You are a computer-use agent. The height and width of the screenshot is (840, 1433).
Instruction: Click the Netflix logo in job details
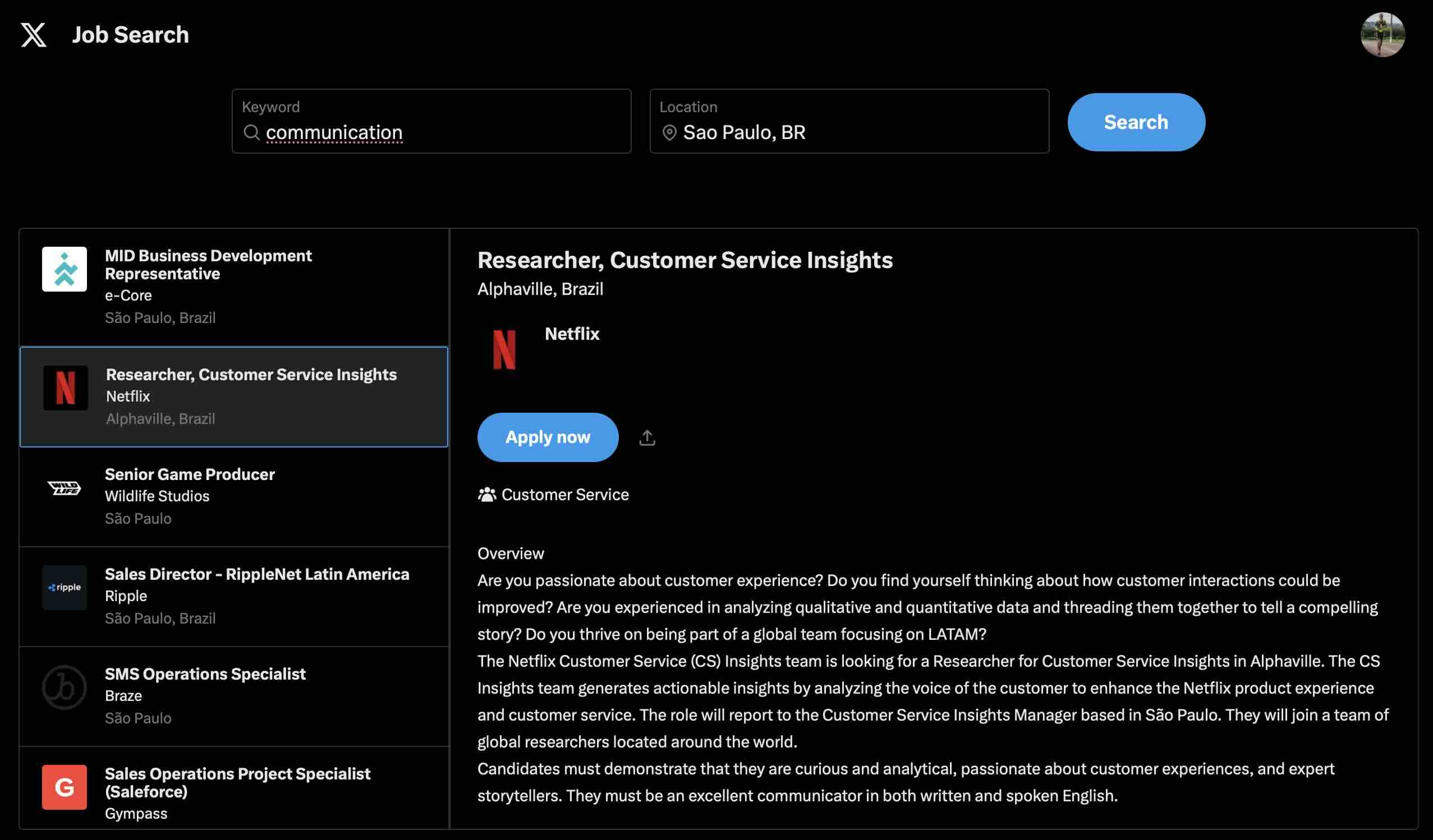coord(504,349)
